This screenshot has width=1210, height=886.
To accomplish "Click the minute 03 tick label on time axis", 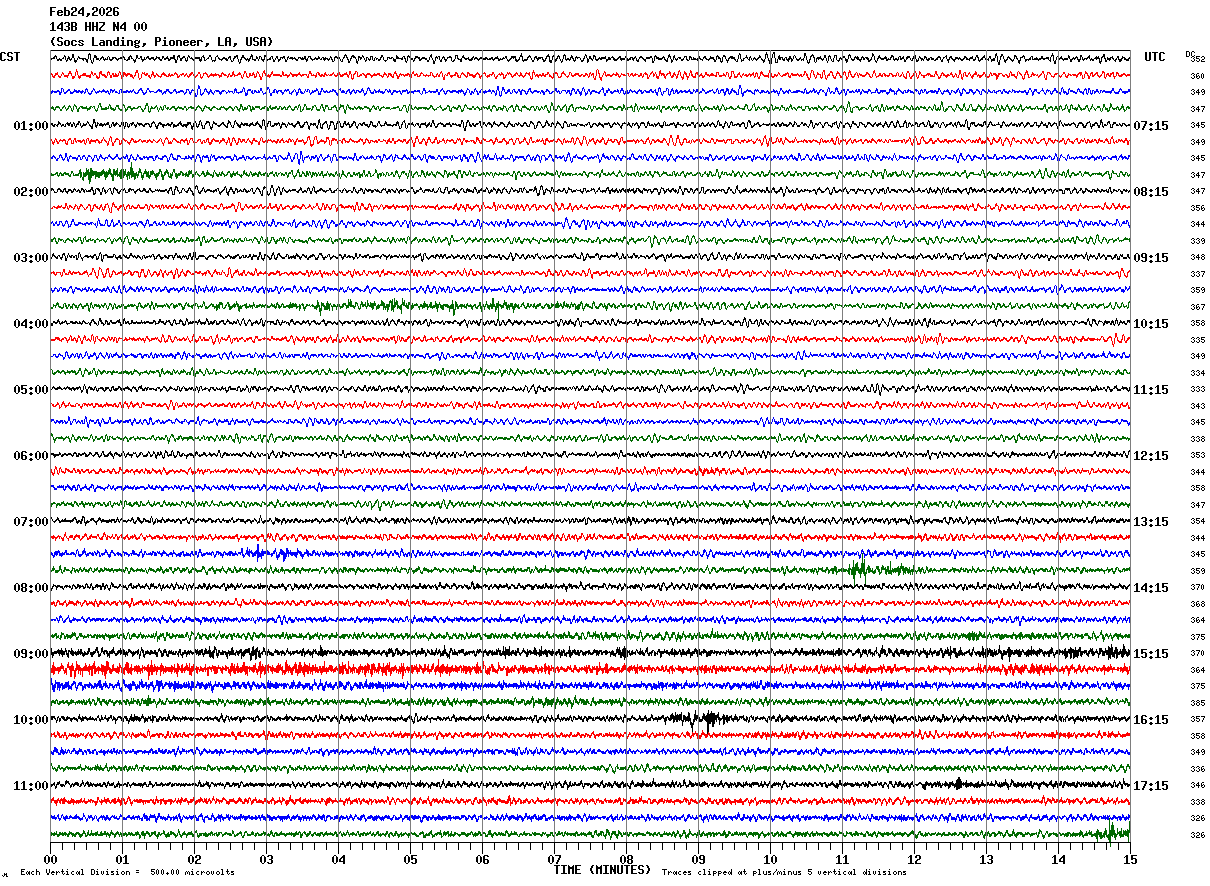I will [x=266, y=859].
